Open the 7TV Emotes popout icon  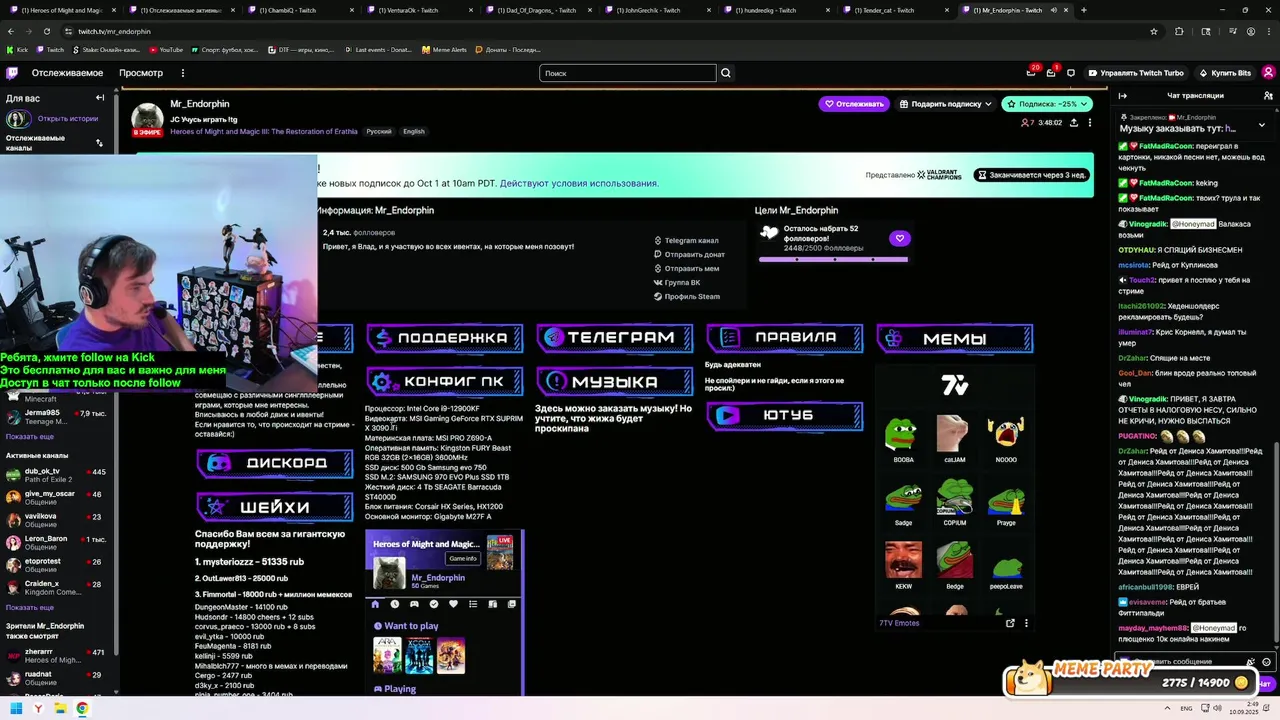(1010, 623)
